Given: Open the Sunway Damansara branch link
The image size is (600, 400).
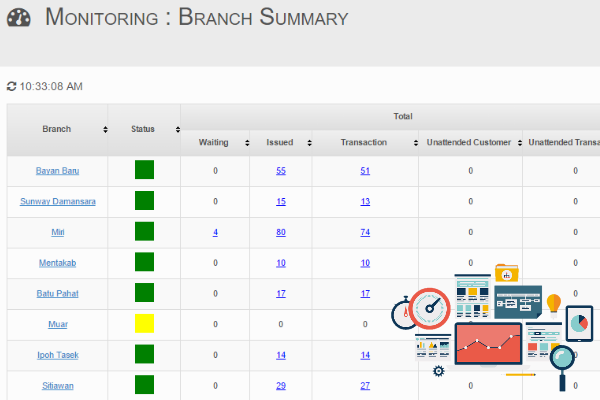Looking at the screenshot, I should click(58, 202).
